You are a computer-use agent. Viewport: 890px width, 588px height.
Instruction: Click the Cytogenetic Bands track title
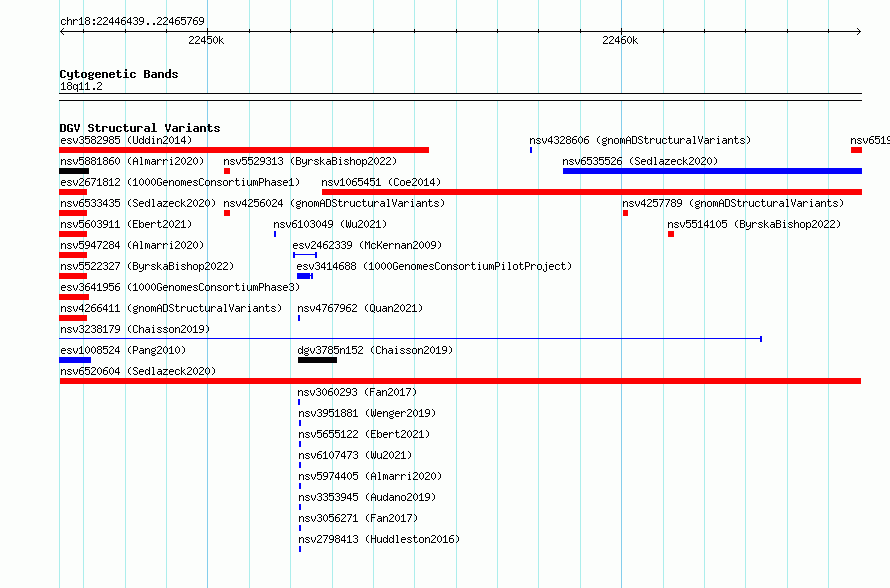119,74
